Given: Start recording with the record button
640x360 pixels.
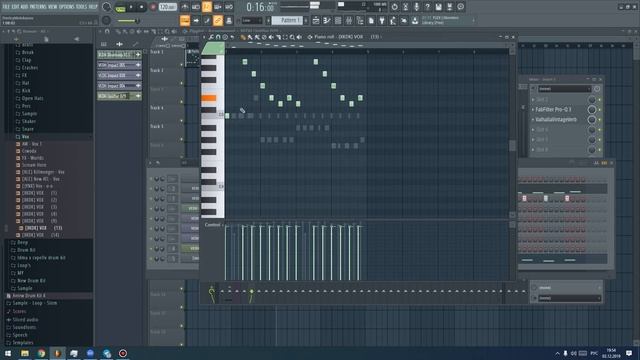Looking at the screenshot, I should [154, 7].
